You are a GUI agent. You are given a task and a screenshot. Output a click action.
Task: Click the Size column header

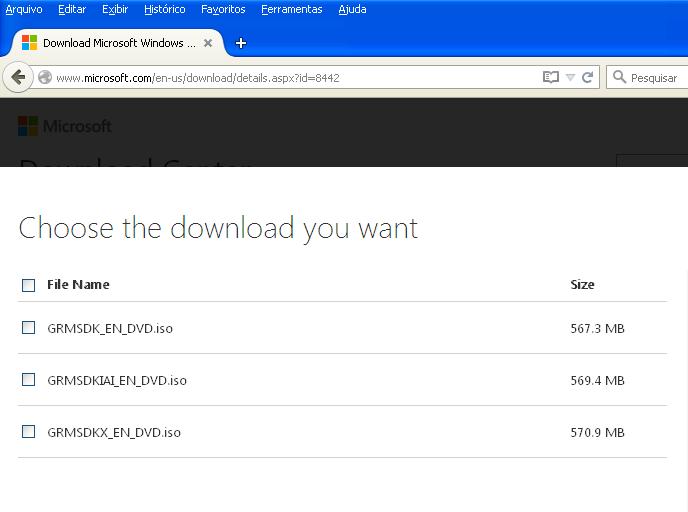582,284
